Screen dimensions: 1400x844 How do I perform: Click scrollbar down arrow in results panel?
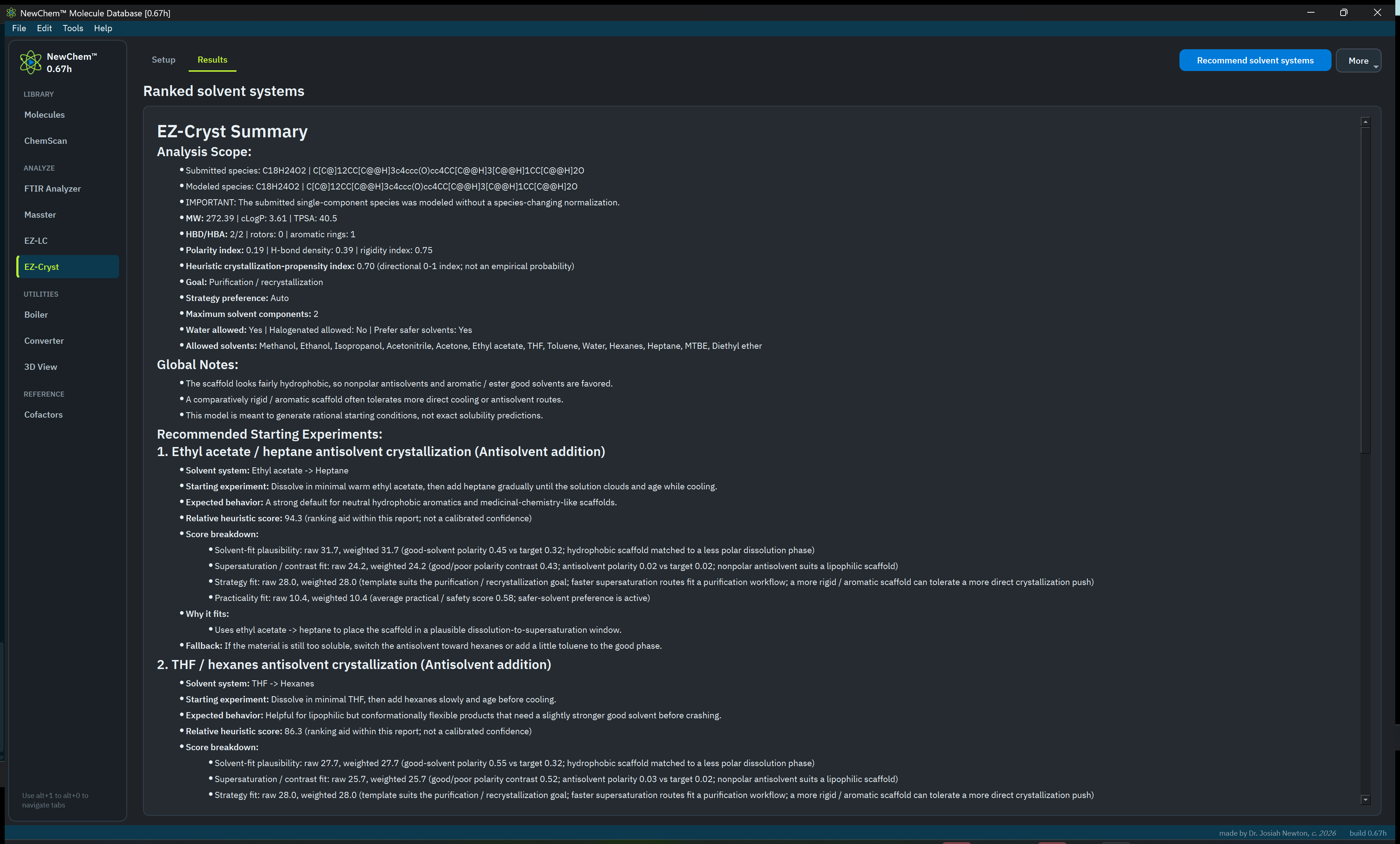pyautogui.click(x=1365, y=800)
